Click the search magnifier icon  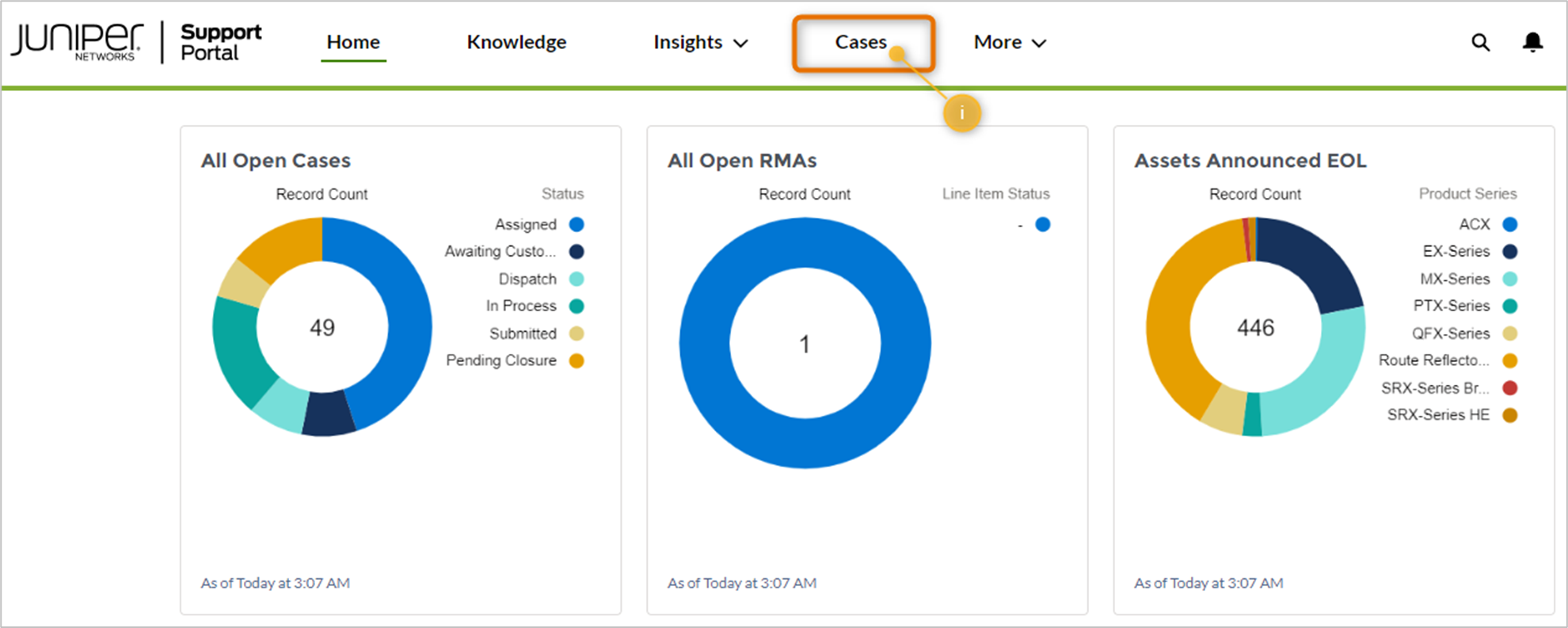coord(1480,43)
